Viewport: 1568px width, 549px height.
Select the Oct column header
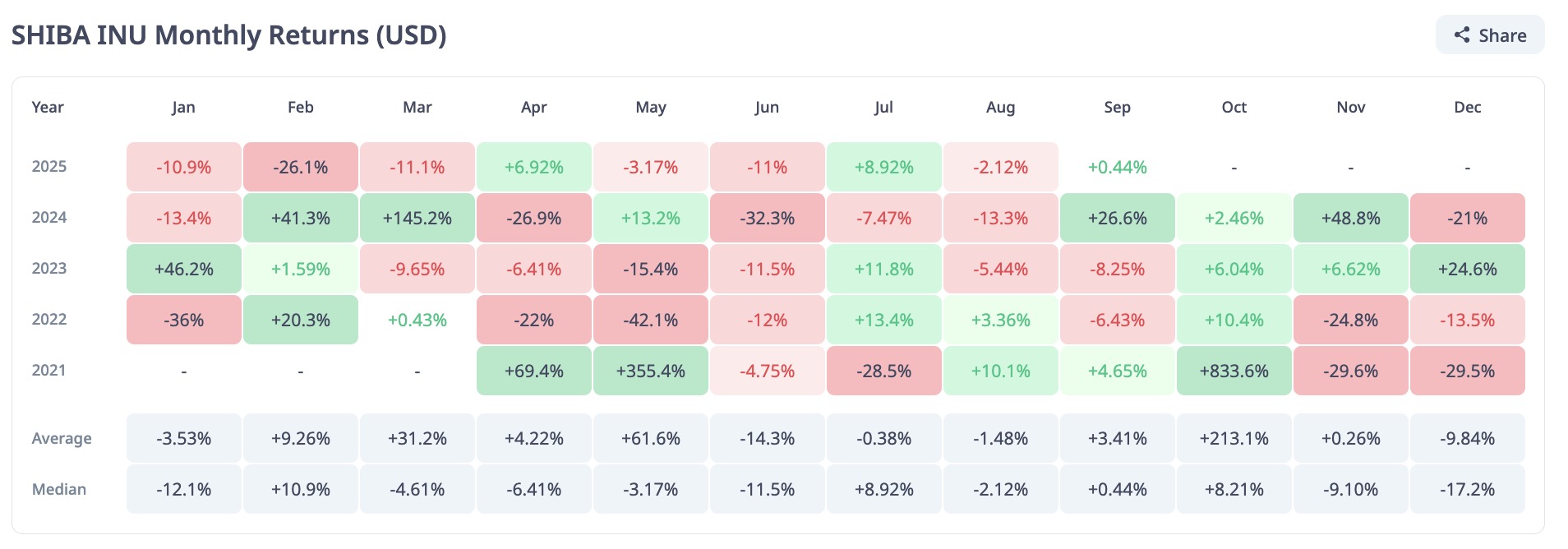coord(1234,107)
